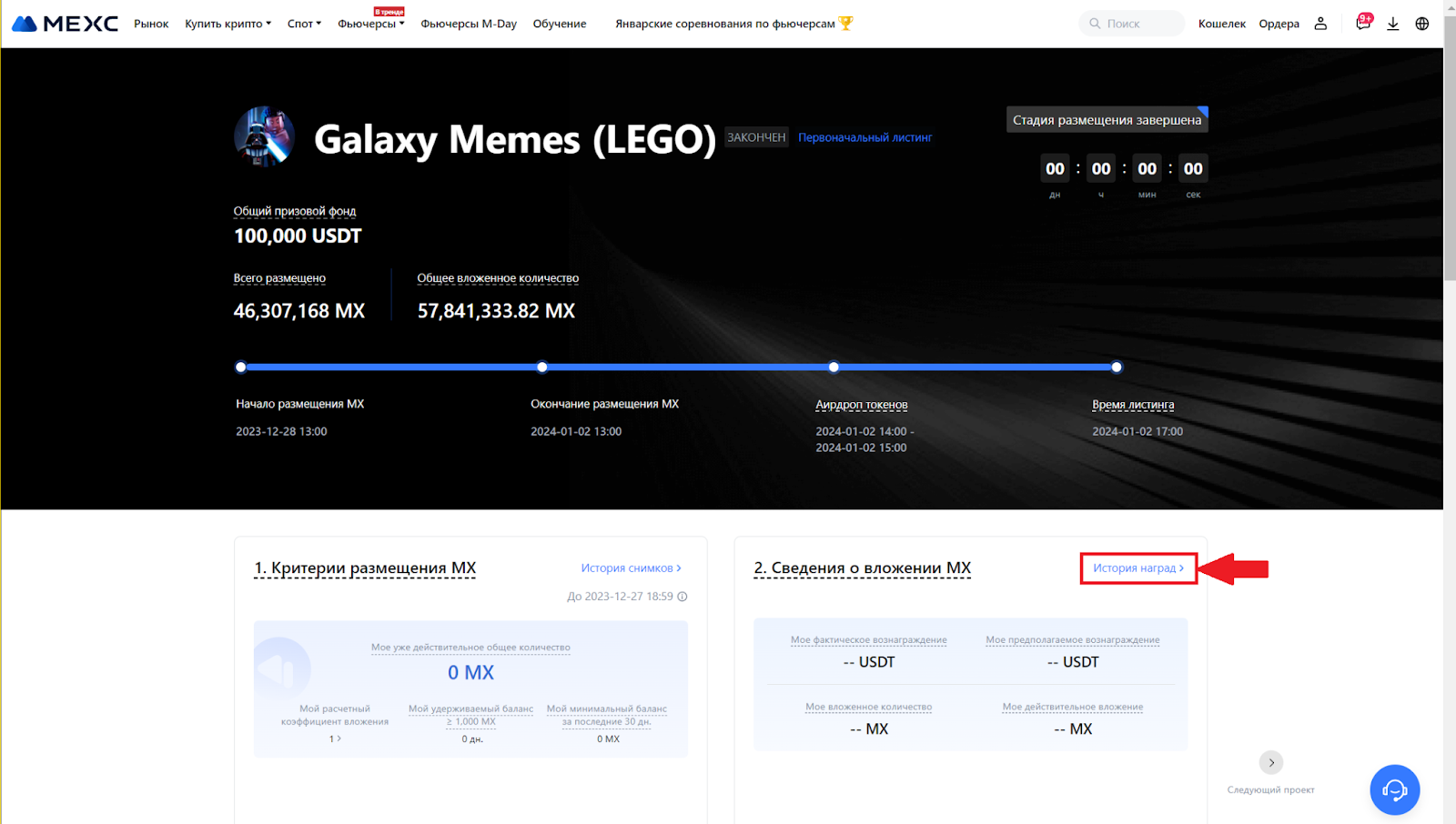Screen dimensions: 1456x824
Task: Click the trophy icon in navigation
Action: (846, 24)
